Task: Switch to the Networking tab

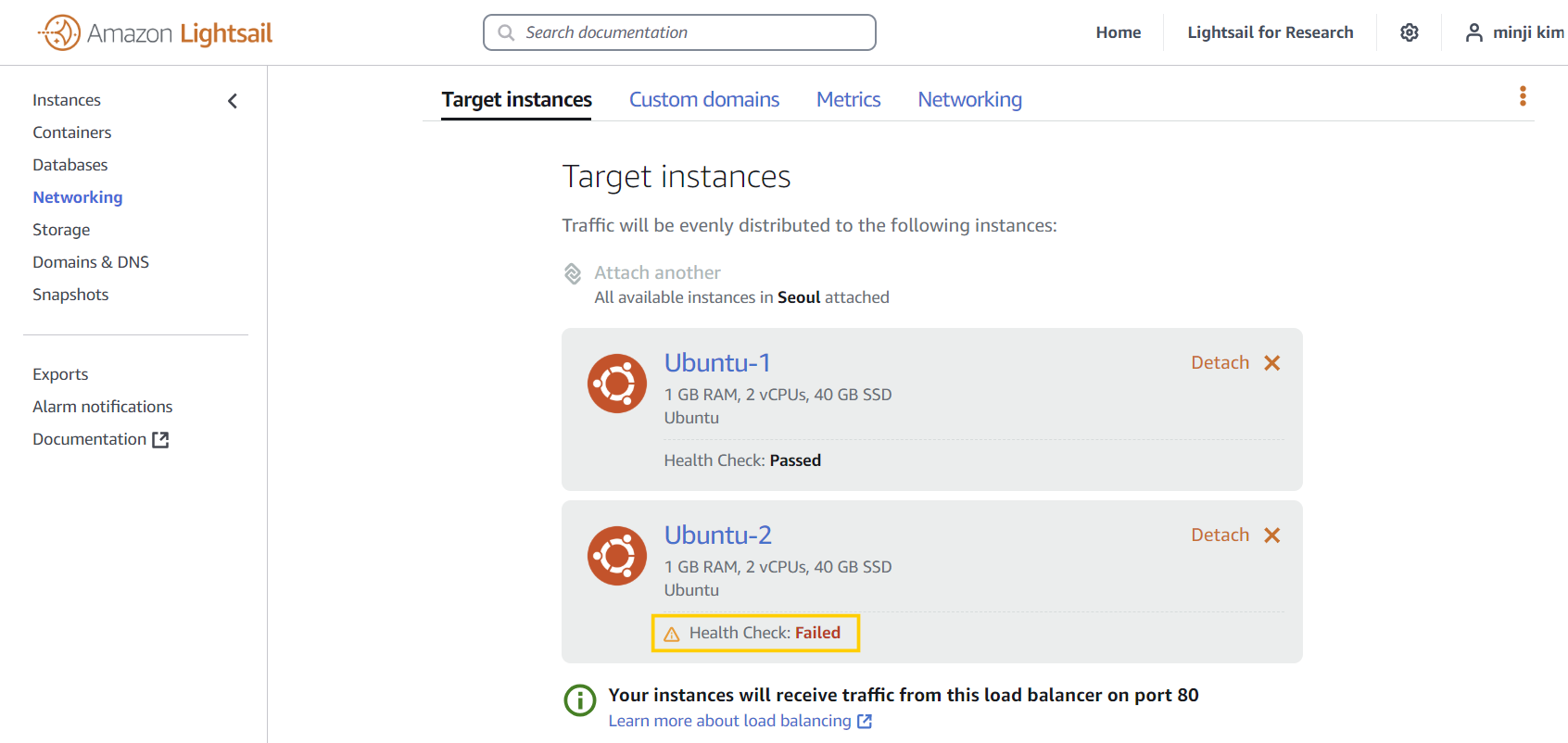Action: tap(970, 99)
